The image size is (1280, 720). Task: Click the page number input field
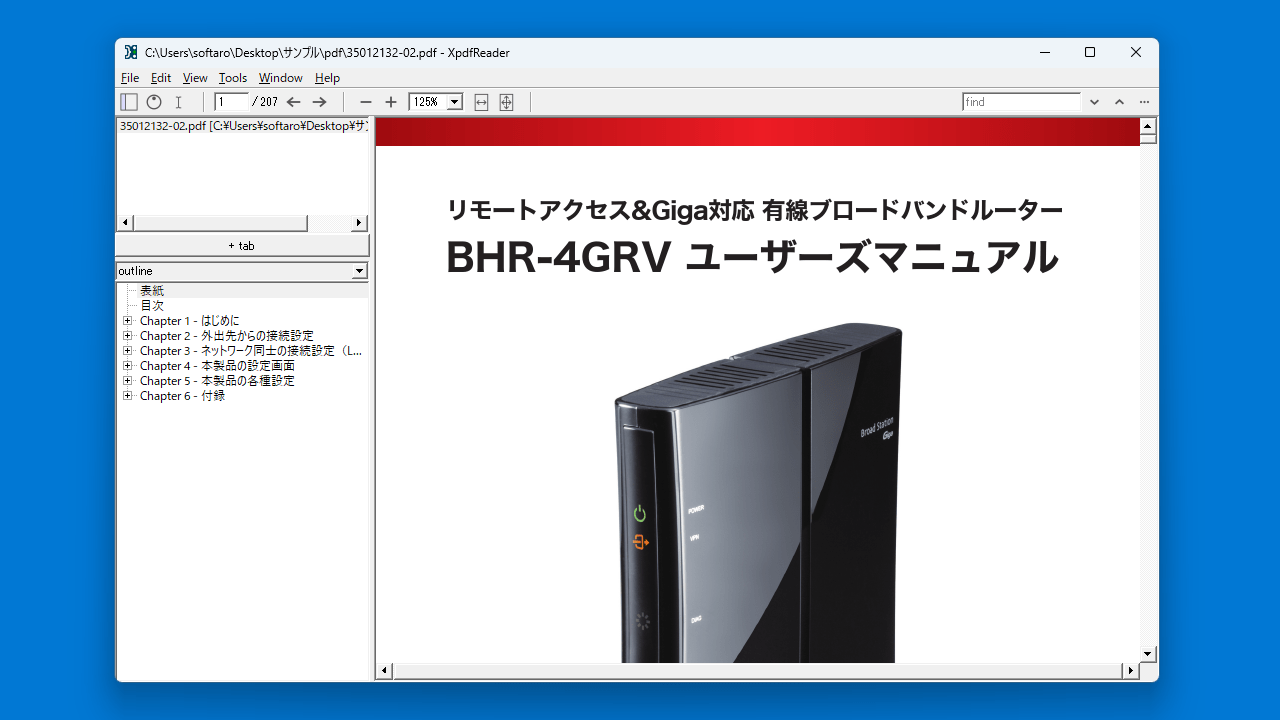click(231, 102)
